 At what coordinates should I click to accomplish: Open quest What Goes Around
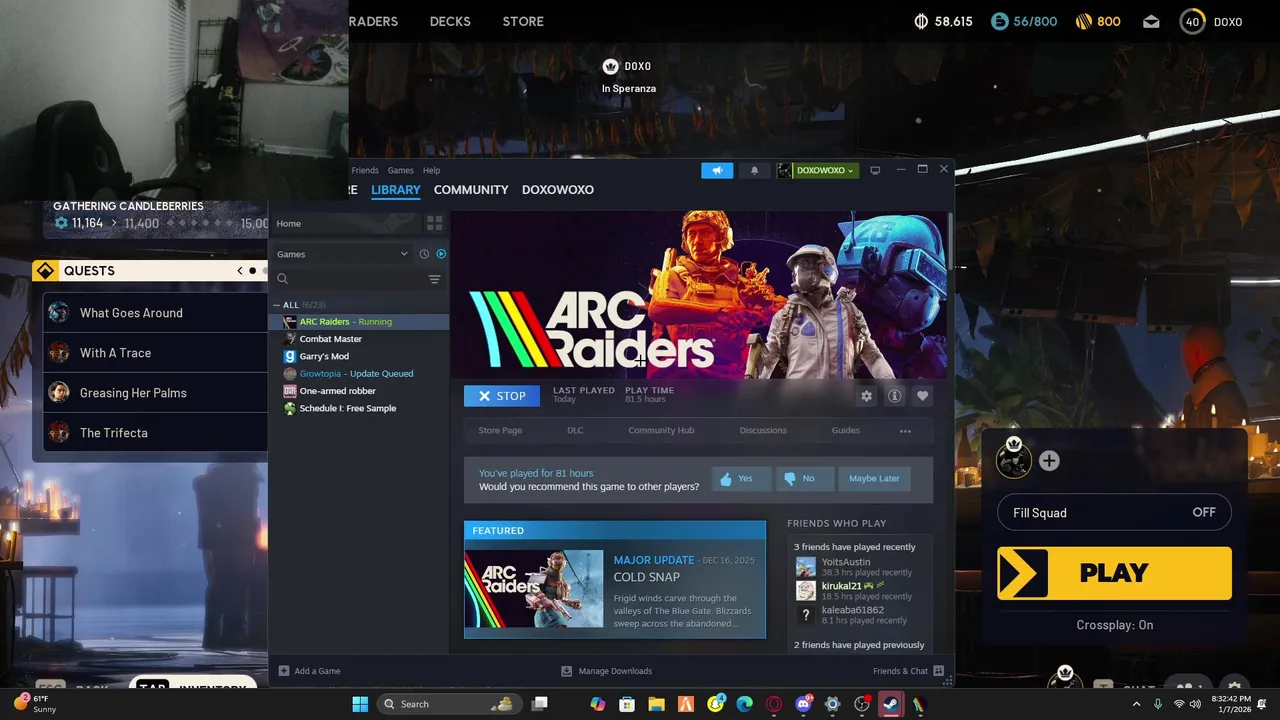coord(155,313)
